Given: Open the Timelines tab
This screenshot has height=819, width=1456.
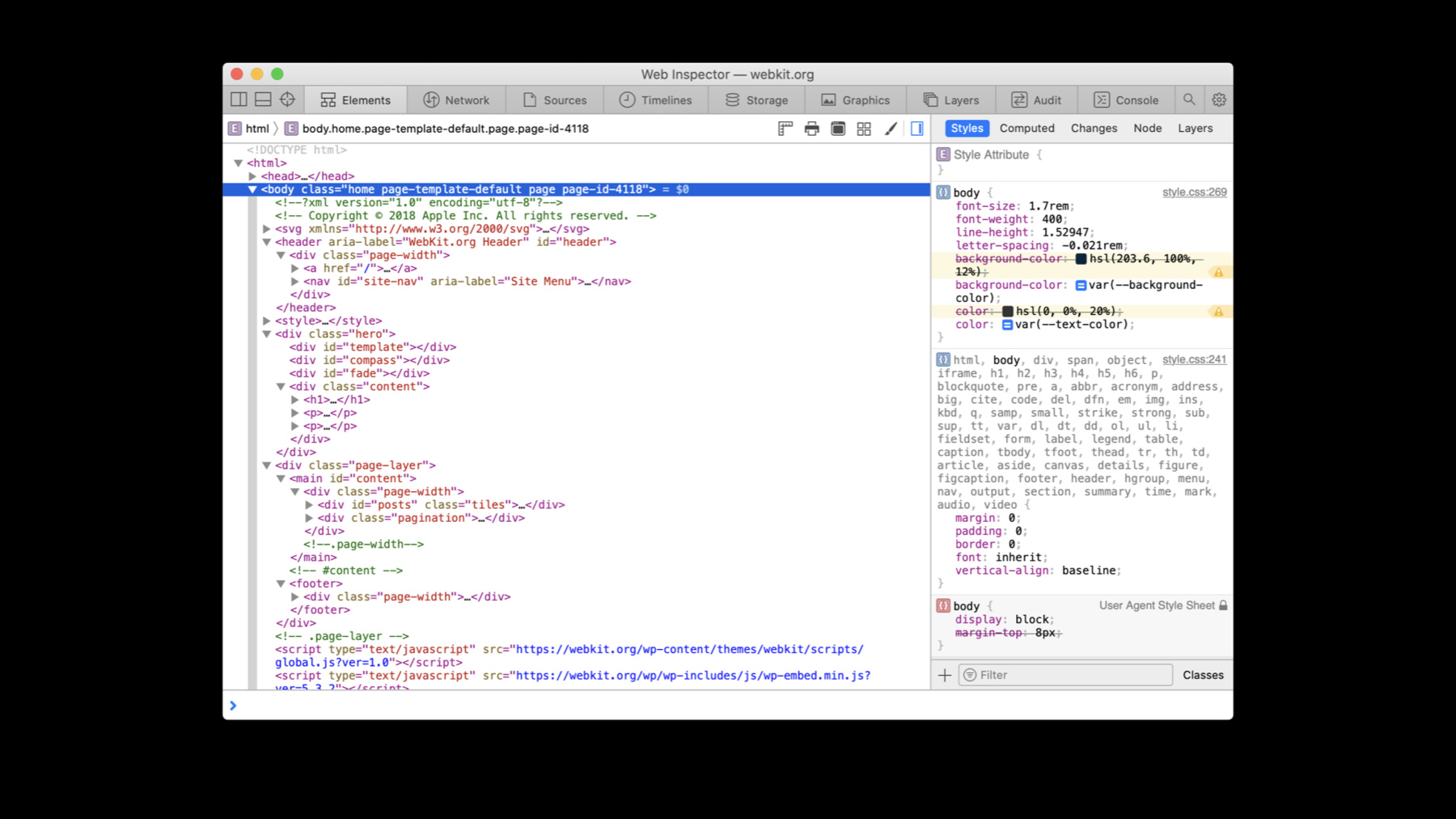Looking at the screenshot, I should click(656, 100).
